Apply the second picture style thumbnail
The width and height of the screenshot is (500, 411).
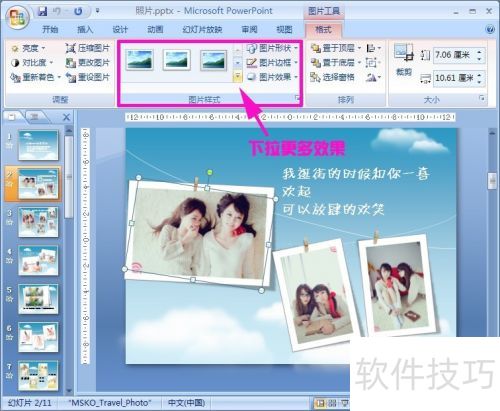176,60
